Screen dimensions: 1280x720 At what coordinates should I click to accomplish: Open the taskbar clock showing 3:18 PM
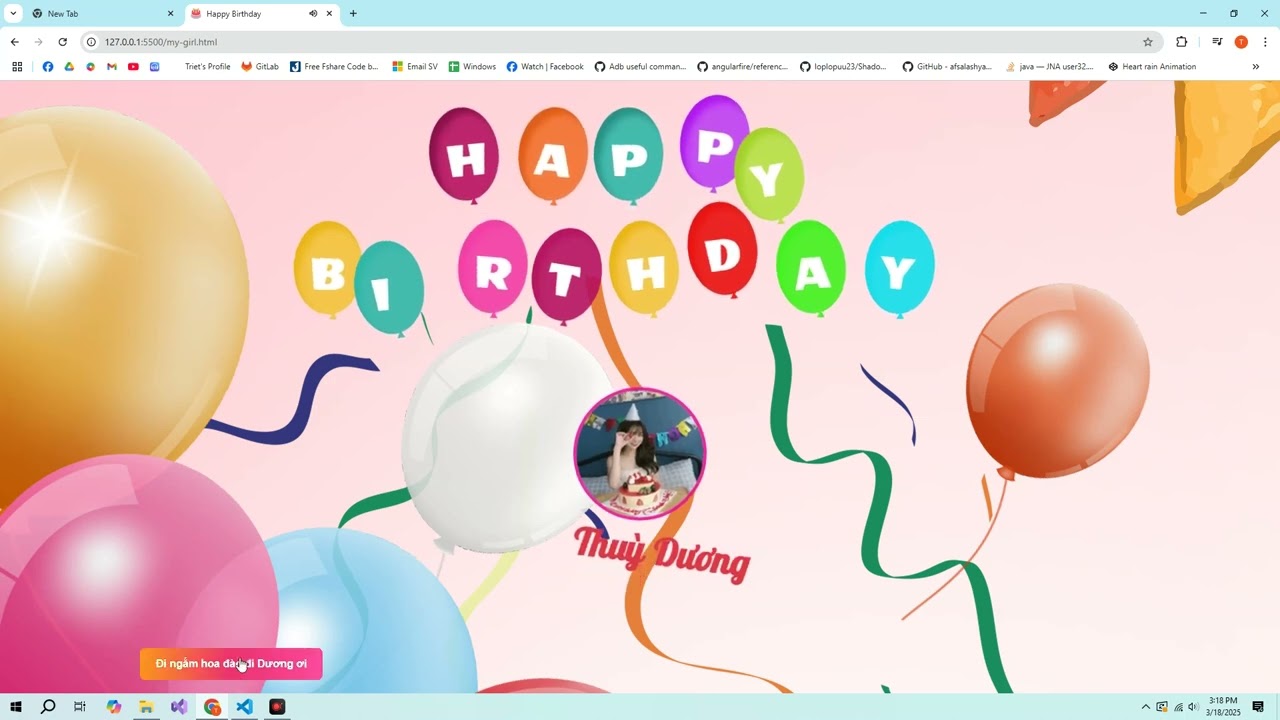pos(1223,707)
